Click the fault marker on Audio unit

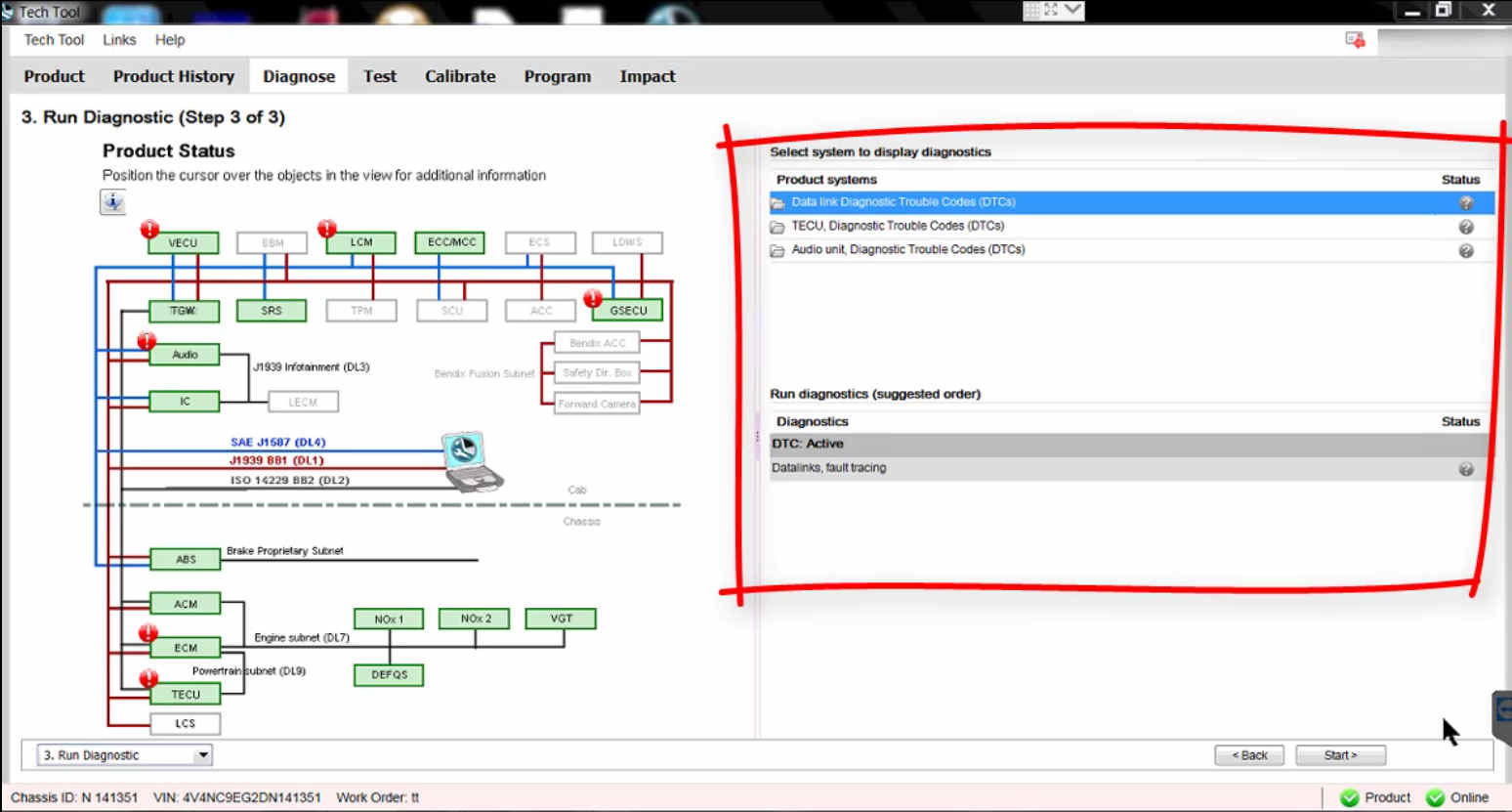coord(147,341)
